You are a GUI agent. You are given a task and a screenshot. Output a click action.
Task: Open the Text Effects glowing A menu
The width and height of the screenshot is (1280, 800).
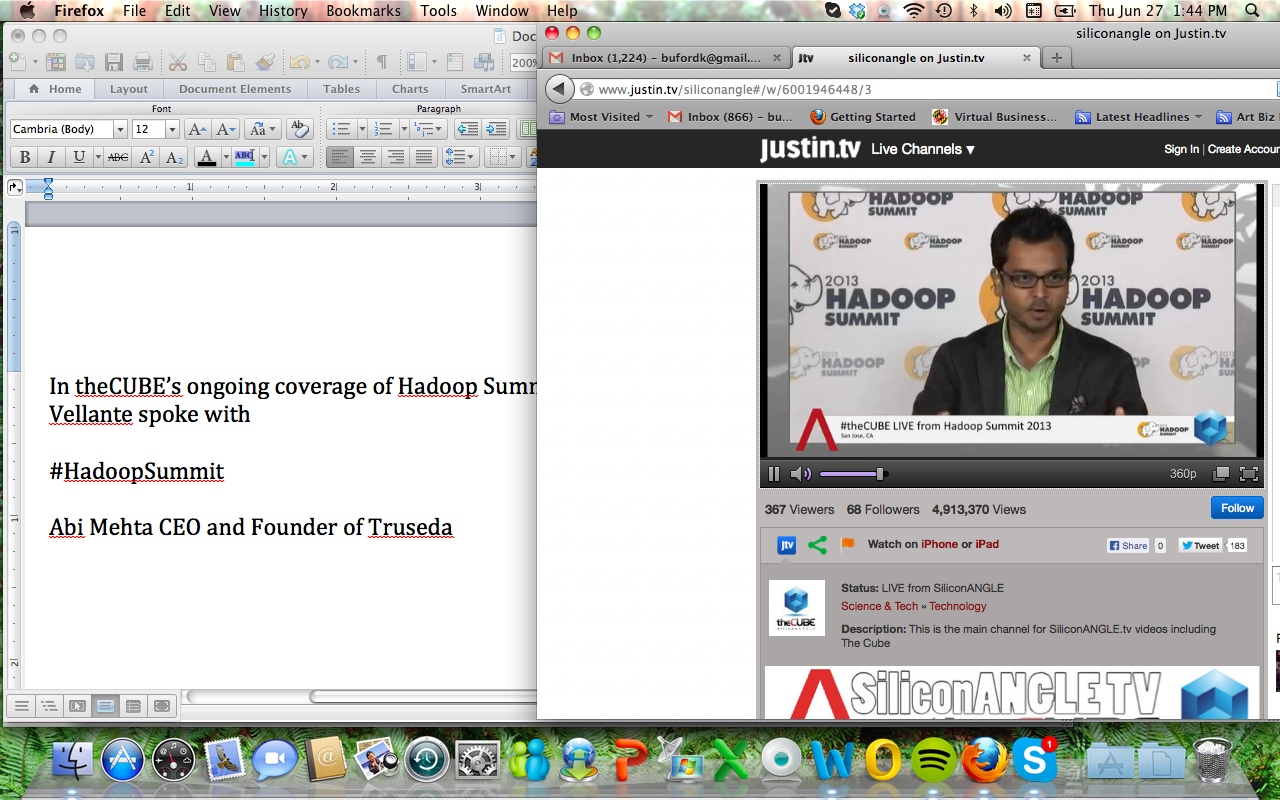294,157
